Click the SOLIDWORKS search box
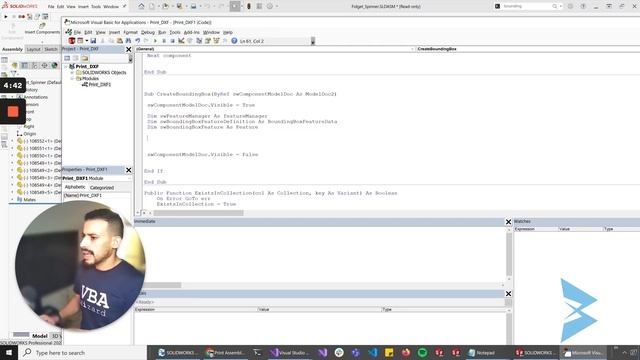 529,6
